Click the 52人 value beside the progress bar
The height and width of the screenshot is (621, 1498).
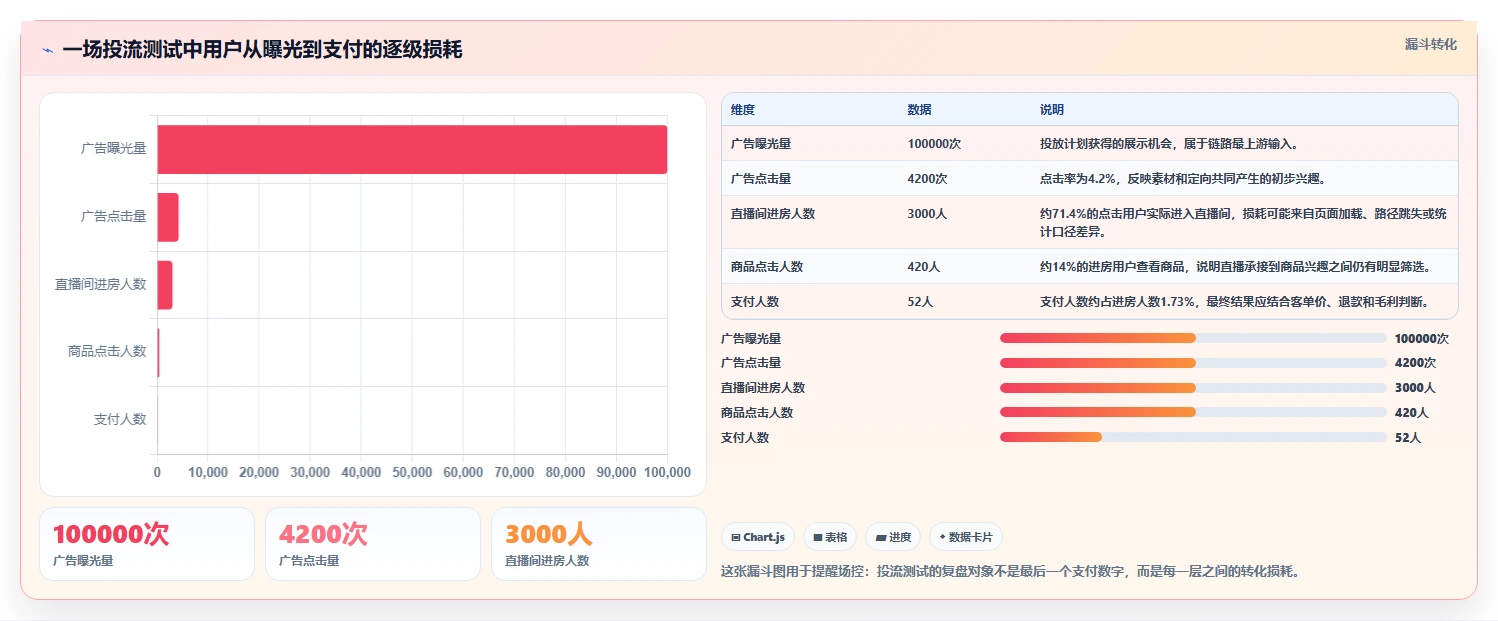[x=1408, y=438]
